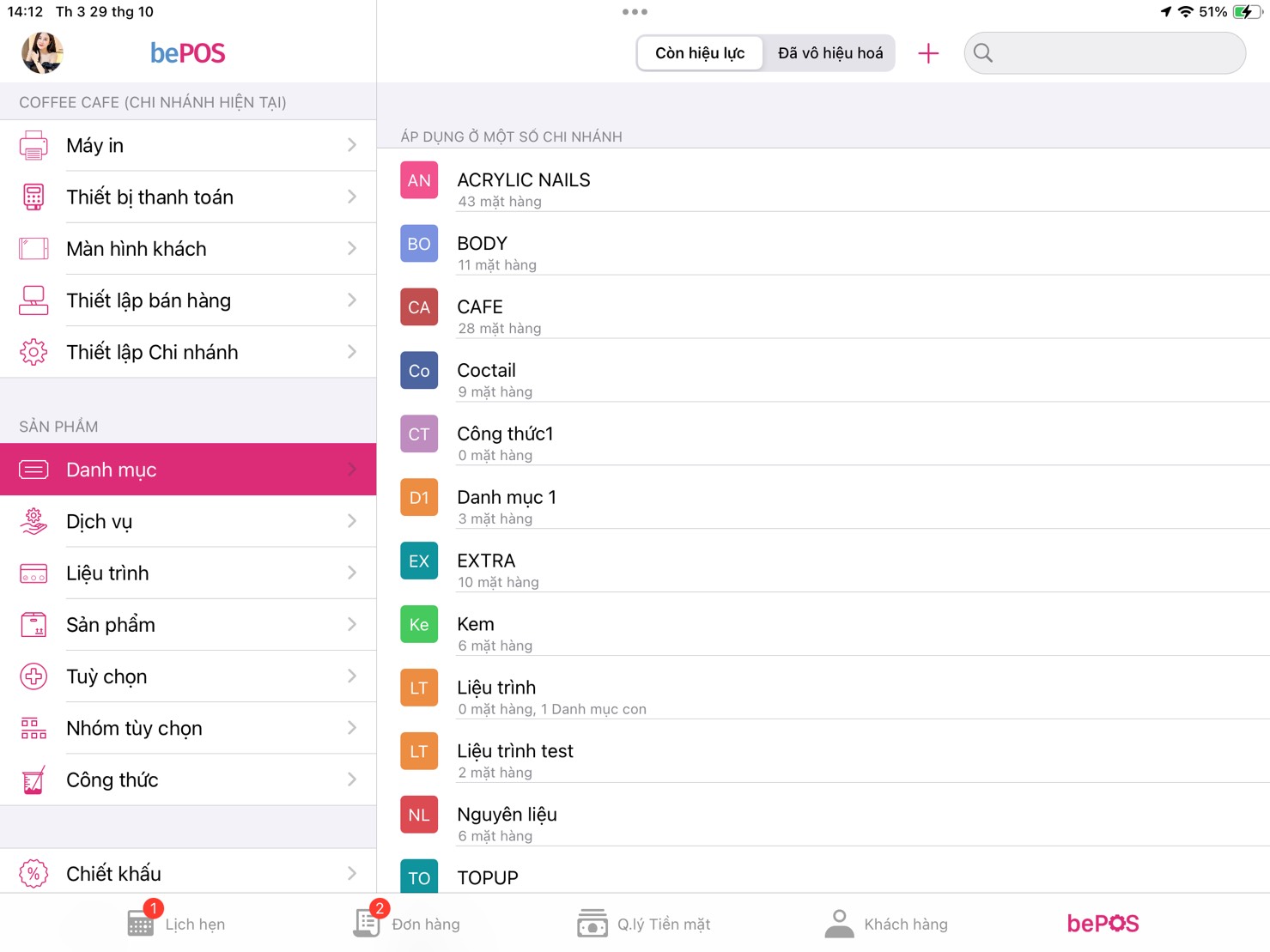Expand Màn hình khách chevron
This screenshot has height=952, width=1270.
point(352,249)
